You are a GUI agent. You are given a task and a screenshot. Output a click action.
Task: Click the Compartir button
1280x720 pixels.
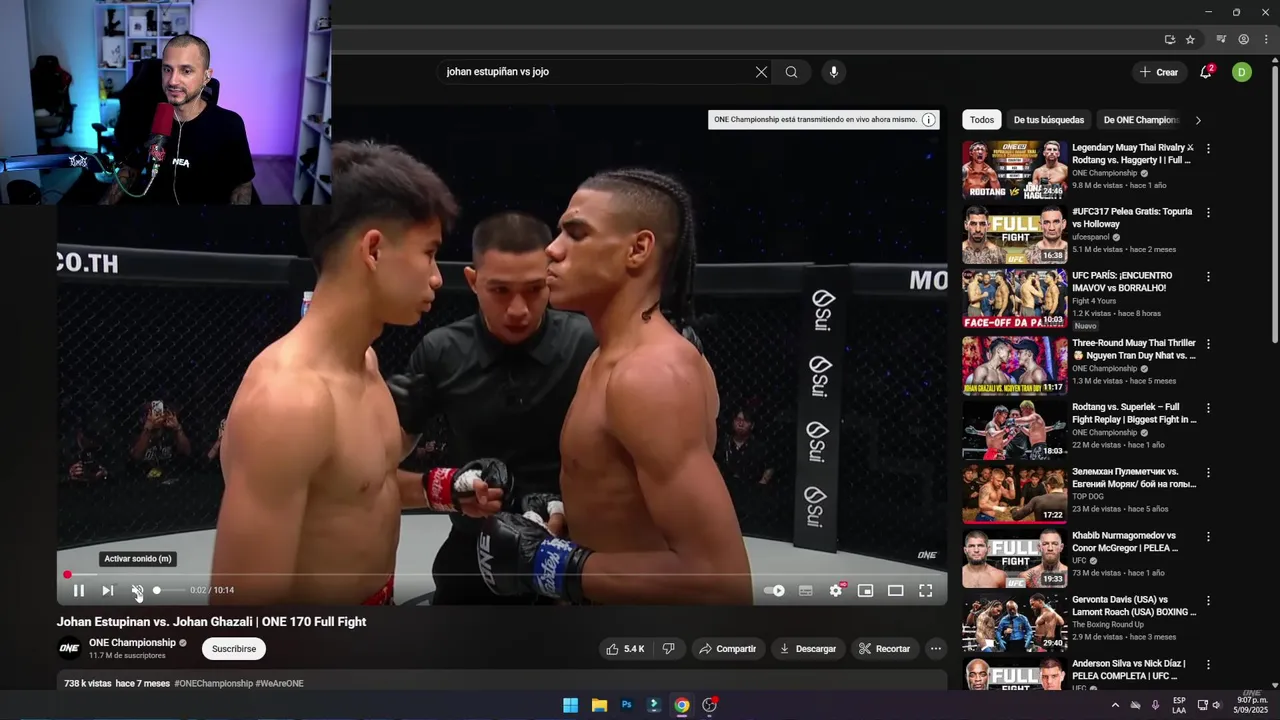click(728, 649)
